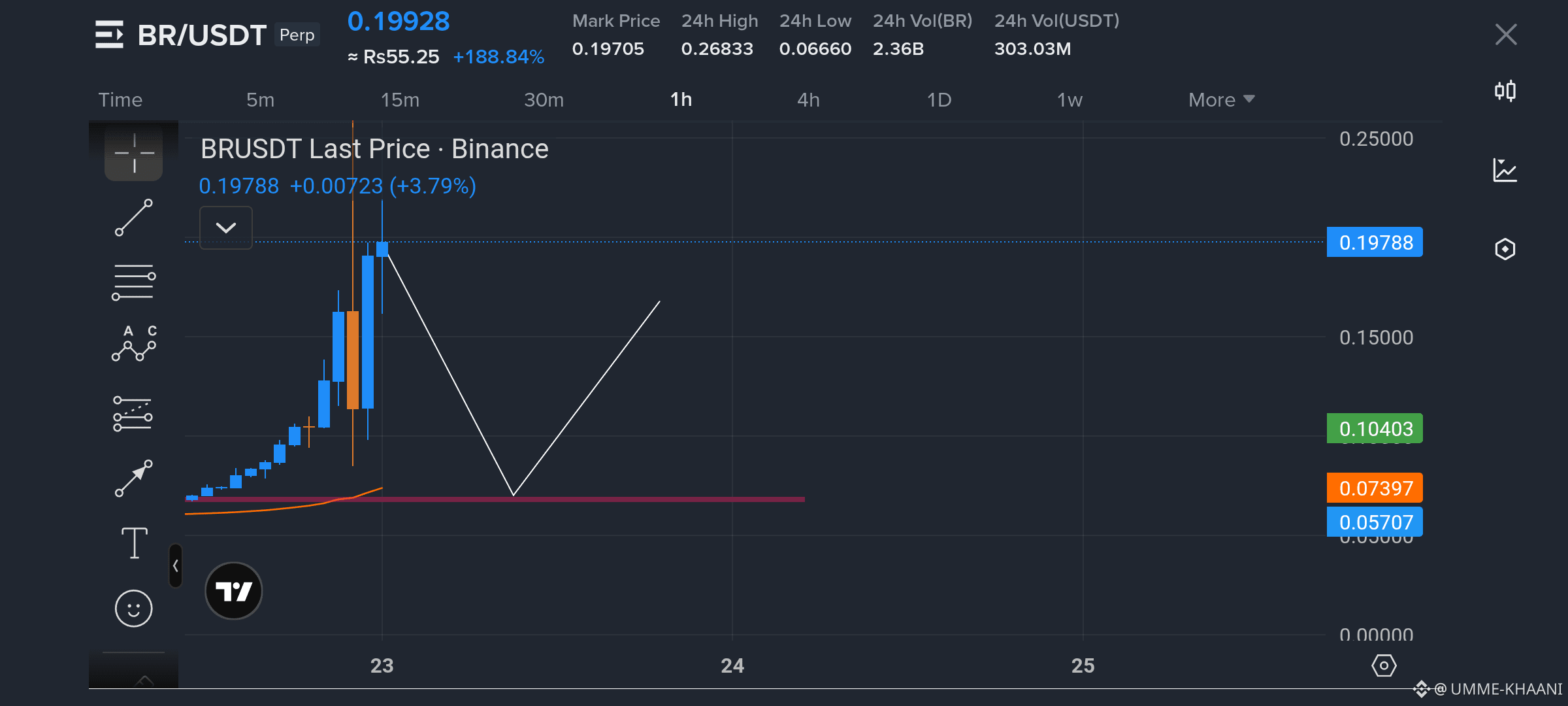Click the date 24 on time axis

click(732, 665)
